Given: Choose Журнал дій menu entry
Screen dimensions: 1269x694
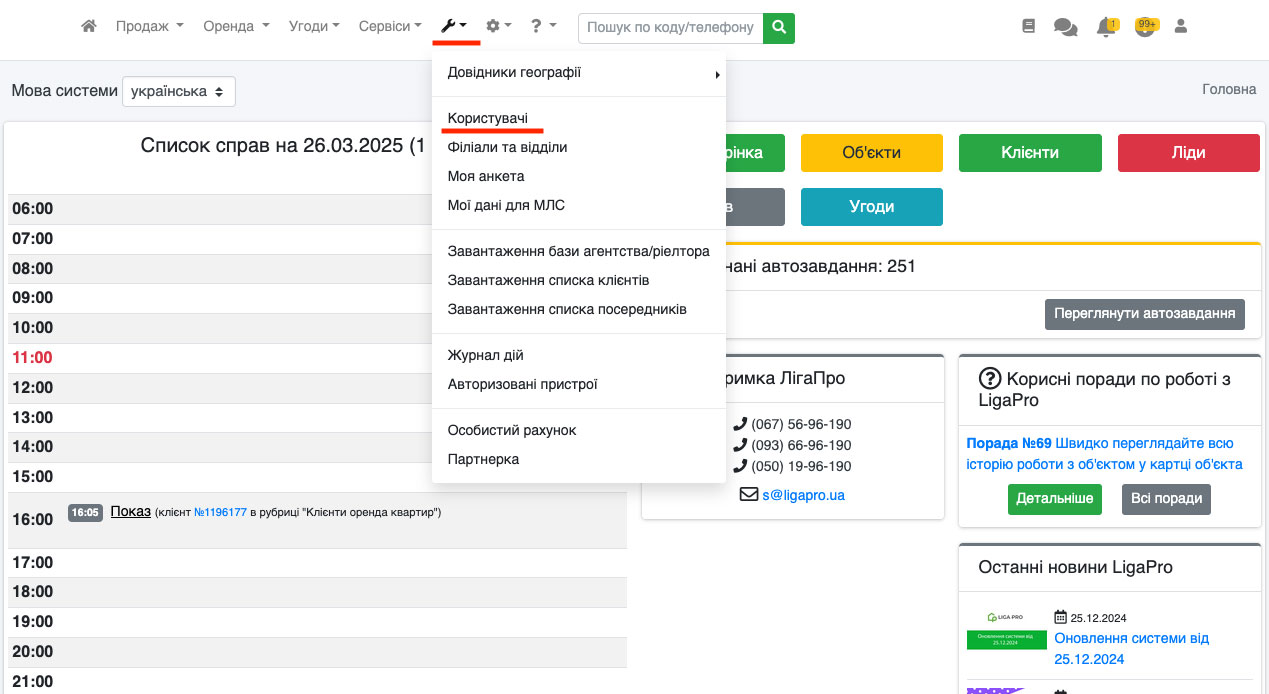Looking at the screenshot, I should point(485,355).
